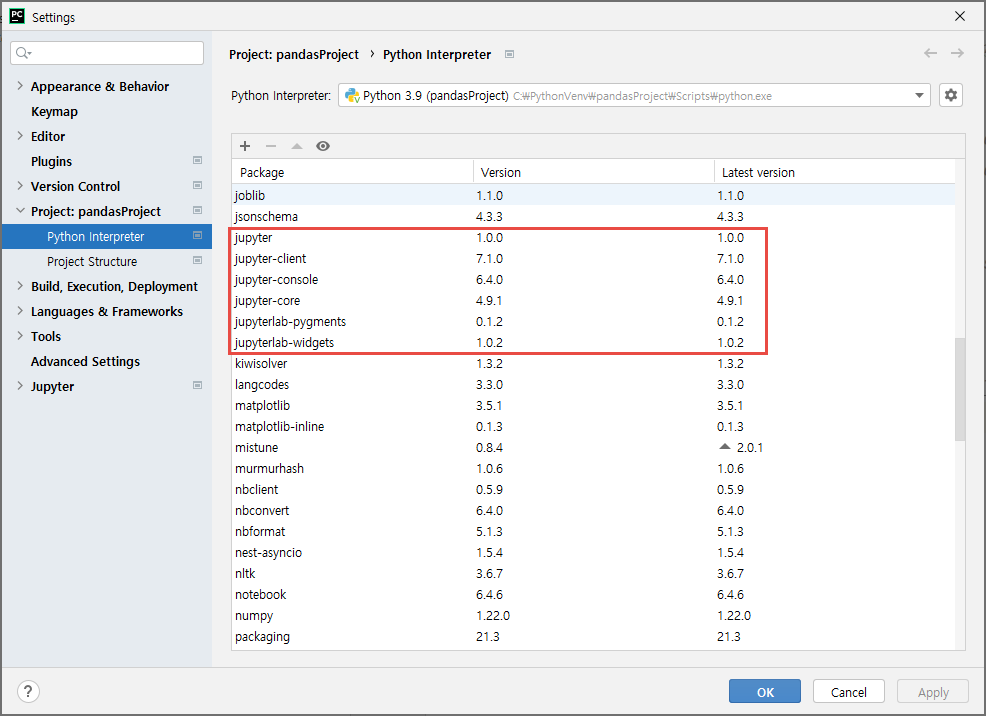The width and height of the screenshot is (986, 716).
Task: Select the numpy package row
Action: 593,615
